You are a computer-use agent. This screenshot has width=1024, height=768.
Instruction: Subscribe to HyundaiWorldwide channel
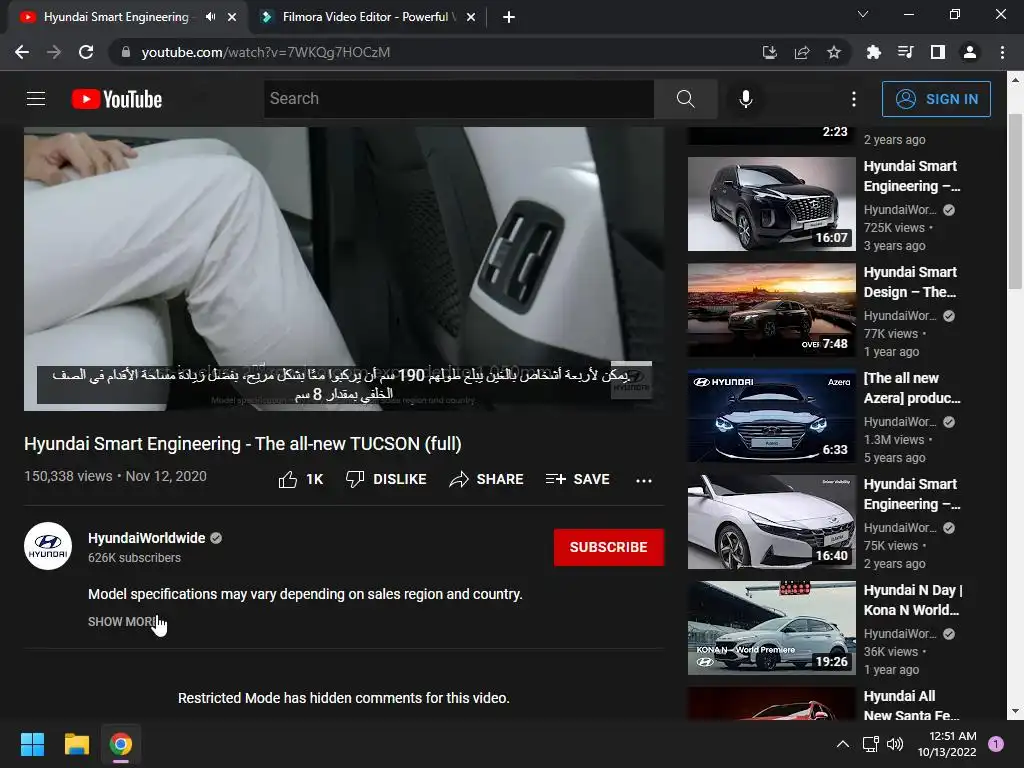click(x=609, y=547)
